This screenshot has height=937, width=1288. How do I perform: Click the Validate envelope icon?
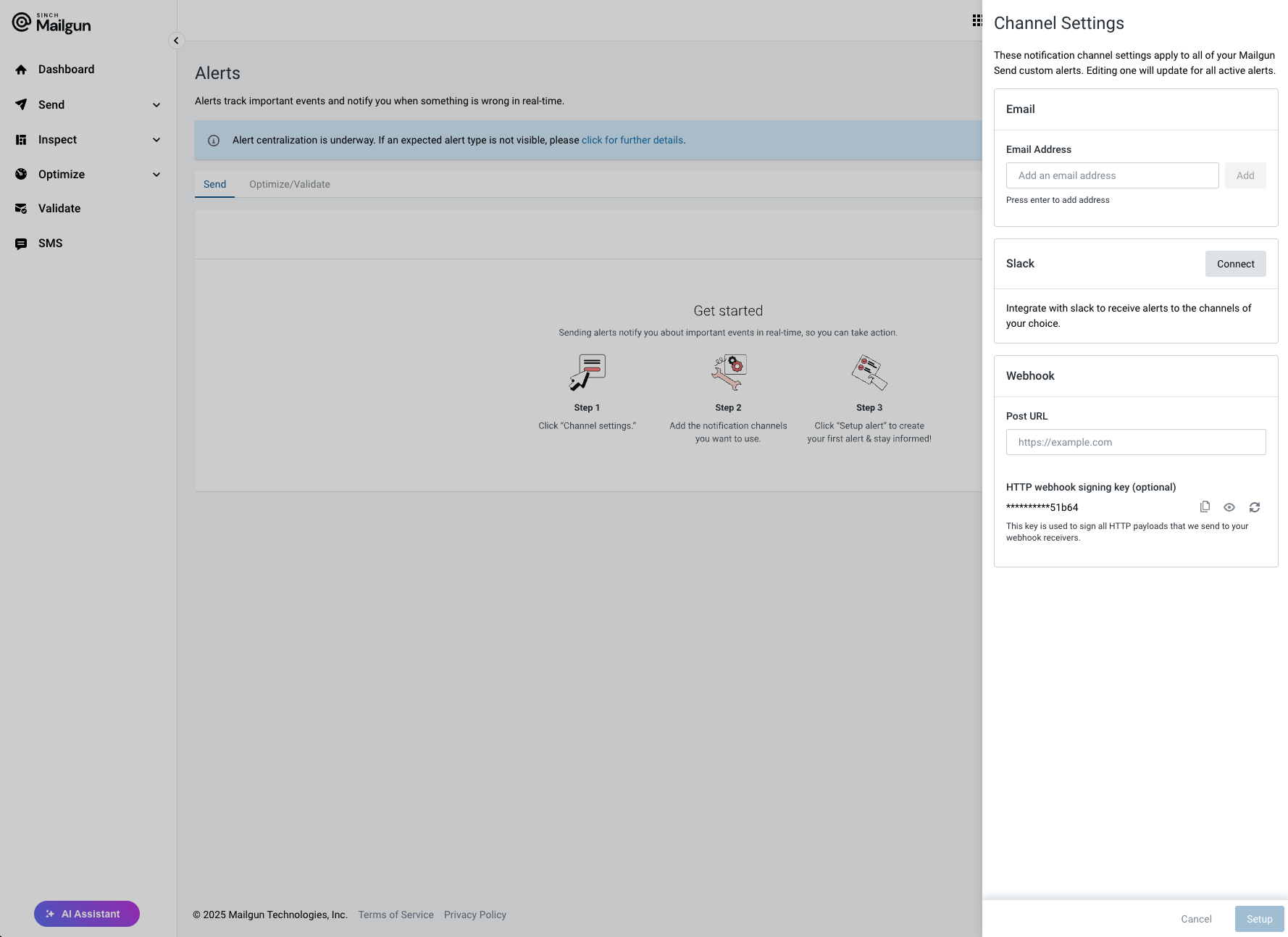click(x=21, y=209)
